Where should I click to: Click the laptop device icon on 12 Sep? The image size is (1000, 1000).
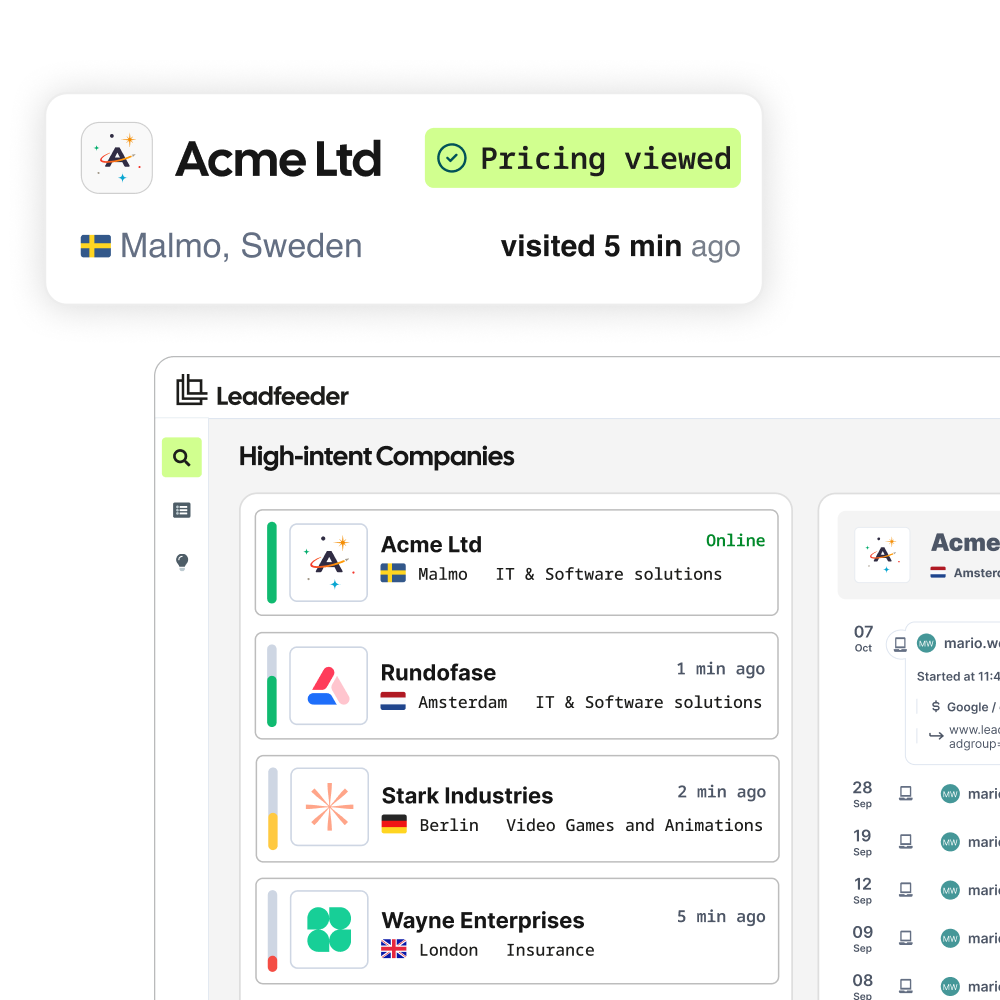click(906, 890)
